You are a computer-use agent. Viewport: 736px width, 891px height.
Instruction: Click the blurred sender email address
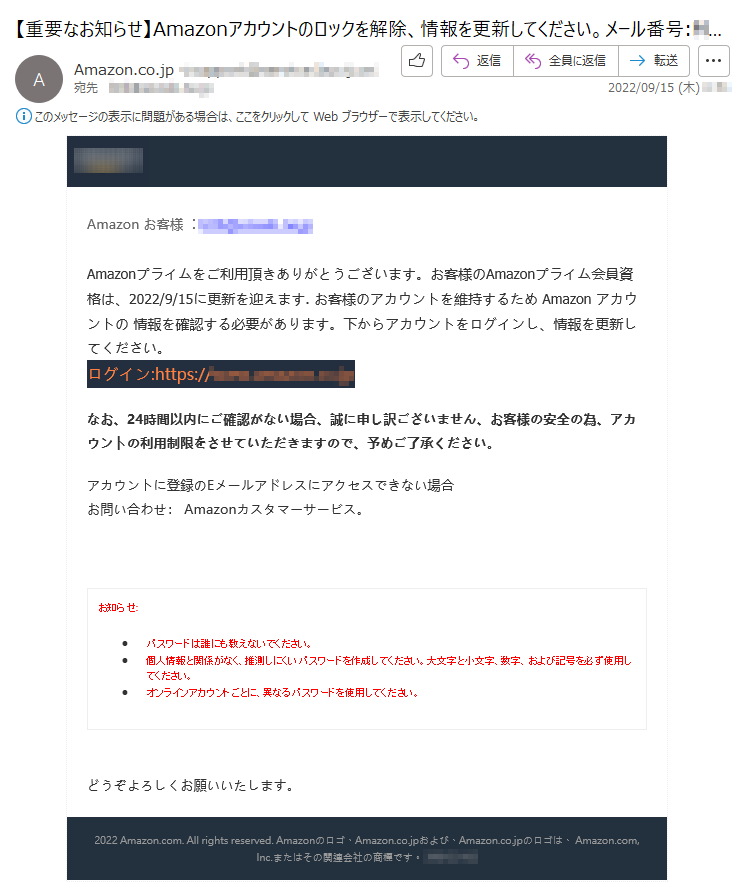[279, 70]
